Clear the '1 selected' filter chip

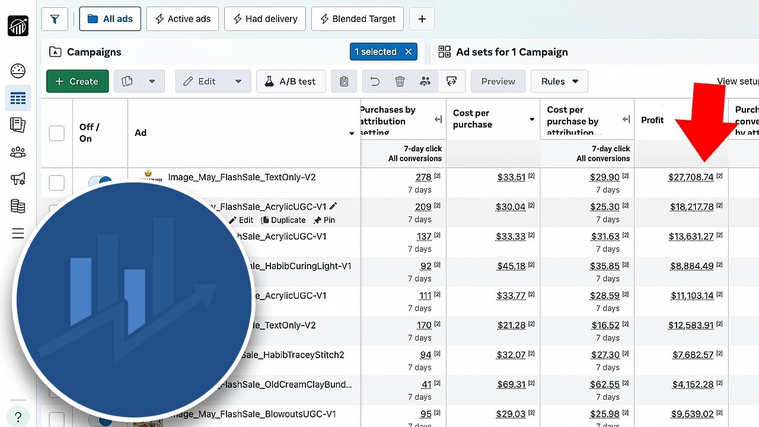pos(408,51)
